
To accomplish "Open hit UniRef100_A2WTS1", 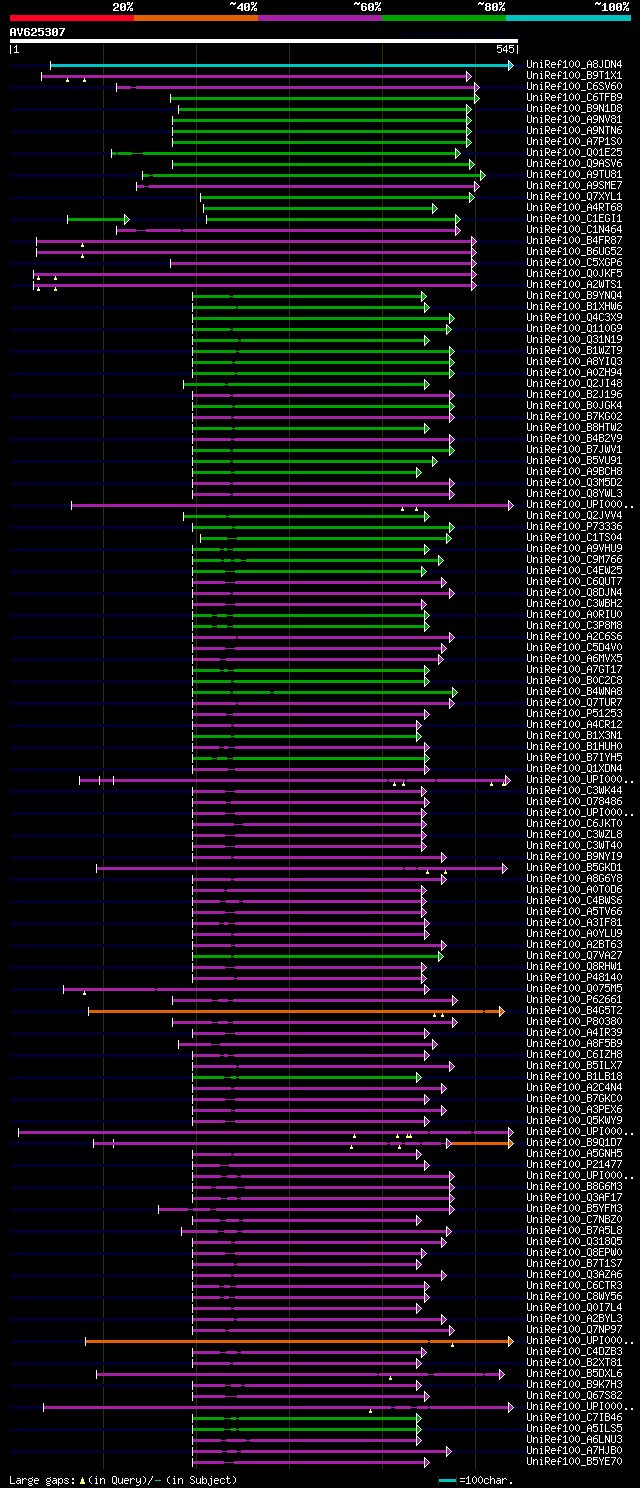I will pyautogui.click(x=574, y=285).
